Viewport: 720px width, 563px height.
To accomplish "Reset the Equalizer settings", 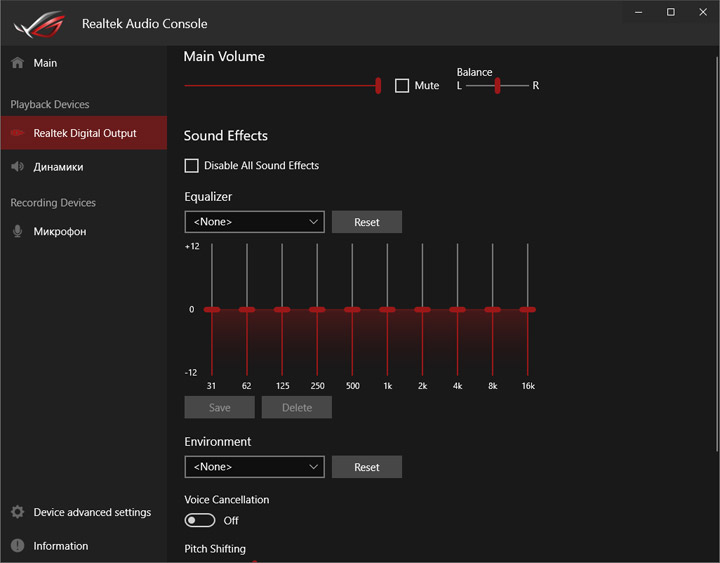I will [367, 222].
